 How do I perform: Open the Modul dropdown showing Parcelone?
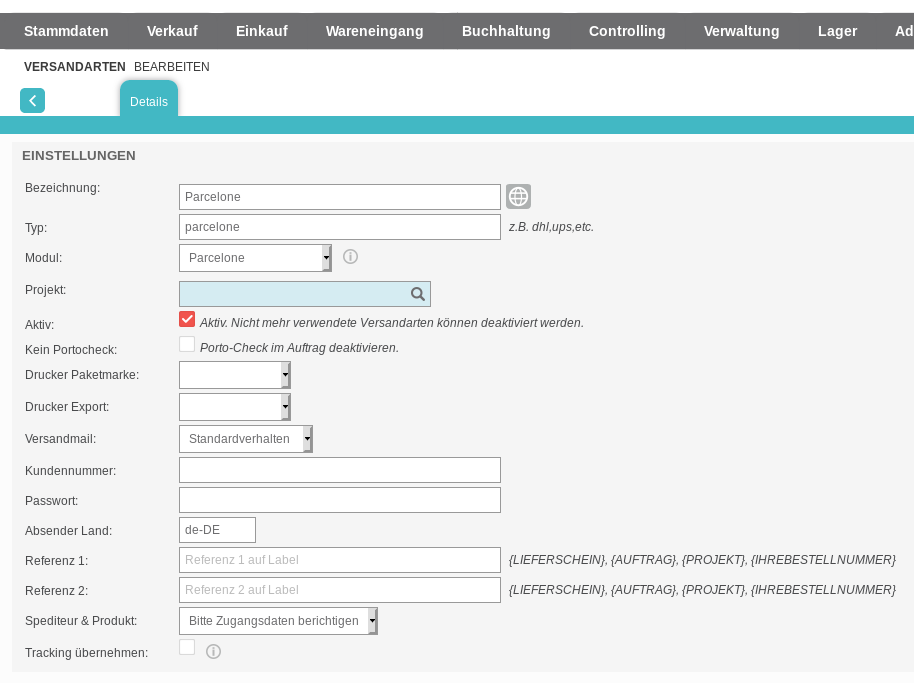[255, 258]
